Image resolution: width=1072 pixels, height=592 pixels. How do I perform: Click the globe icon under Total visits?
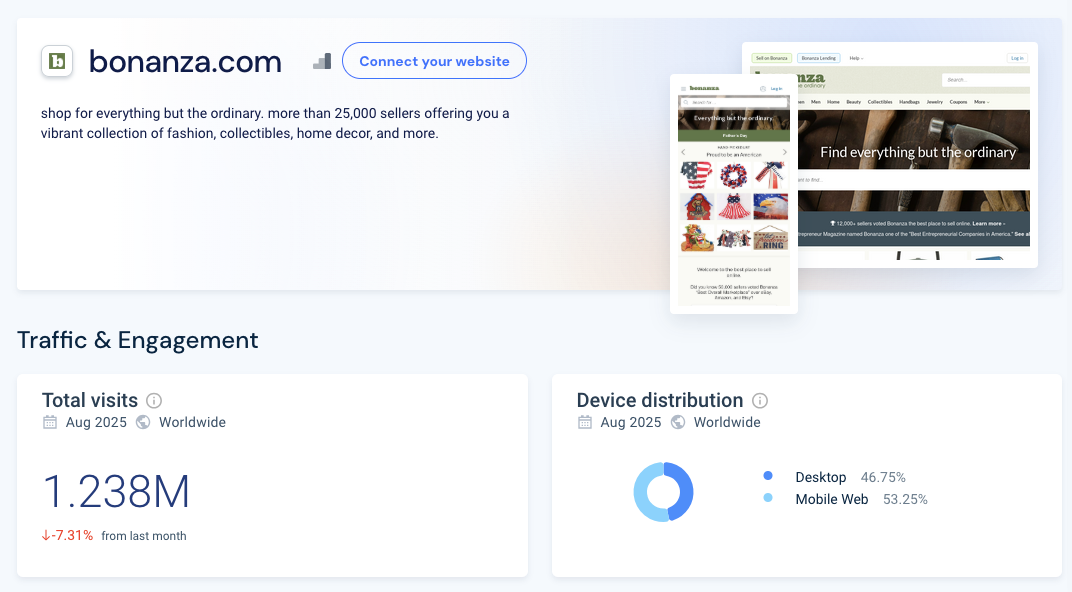click(143, 422)
